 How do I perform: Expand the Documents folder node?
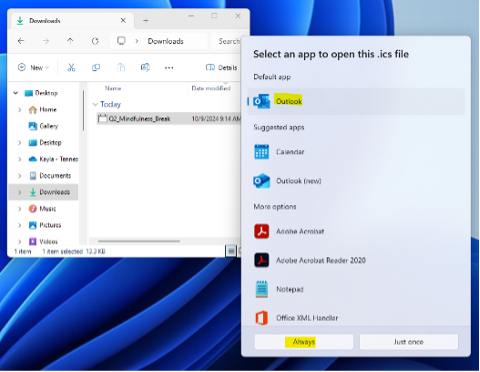pos(19,176)
